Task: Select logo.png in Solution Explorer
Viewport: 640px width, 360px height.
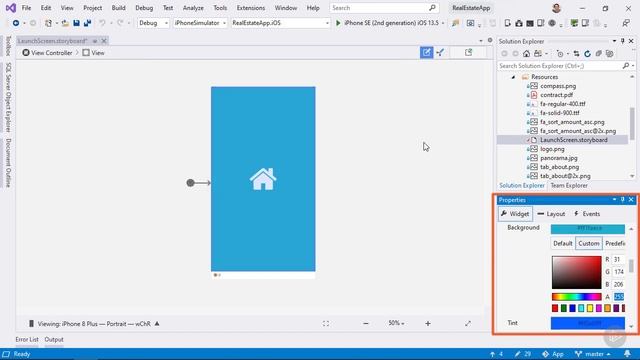Action: 552,149
